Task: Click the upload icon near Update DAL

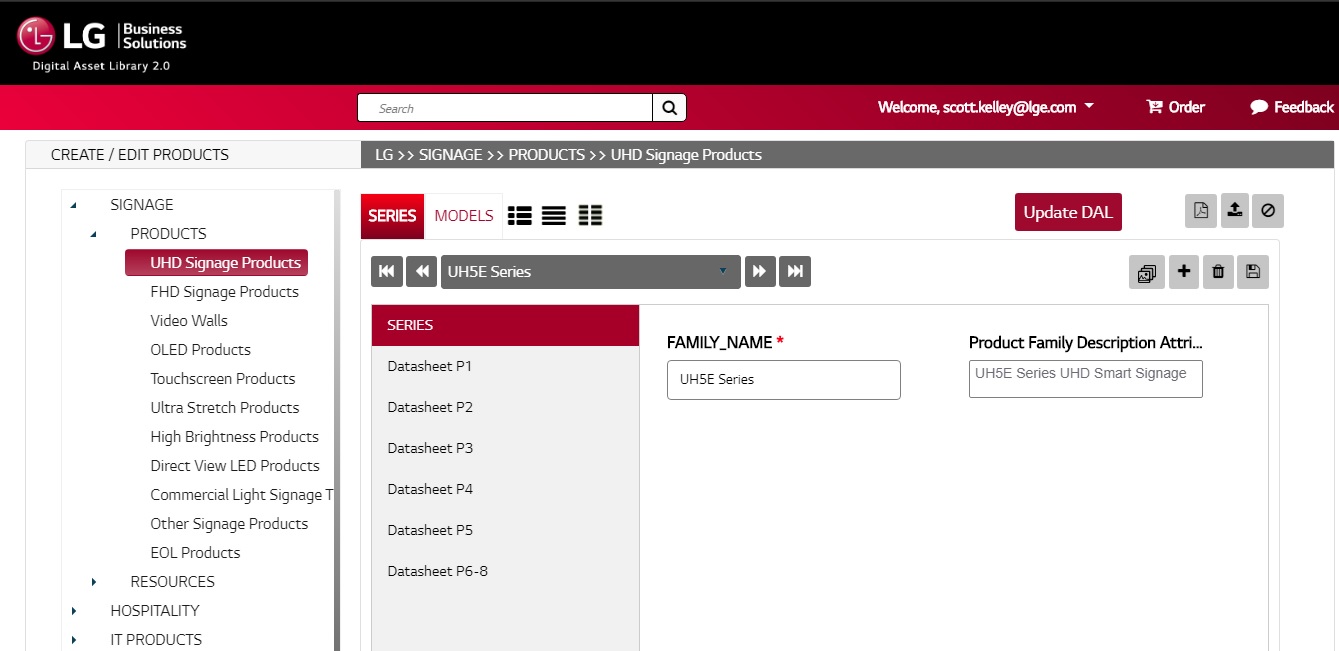Action: point(1234,210)
